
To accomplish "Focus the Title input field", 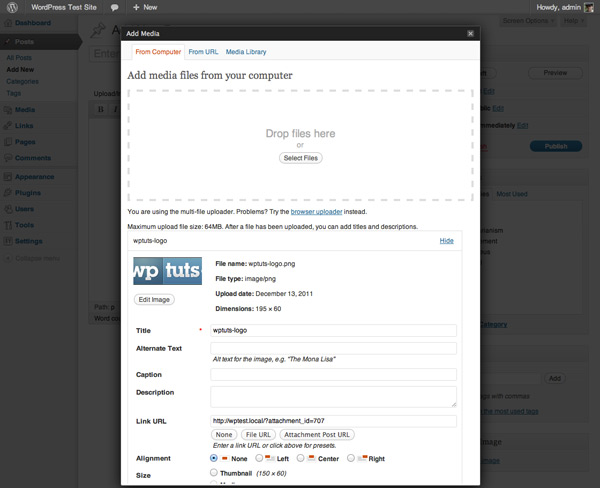I will click(333, 331).
